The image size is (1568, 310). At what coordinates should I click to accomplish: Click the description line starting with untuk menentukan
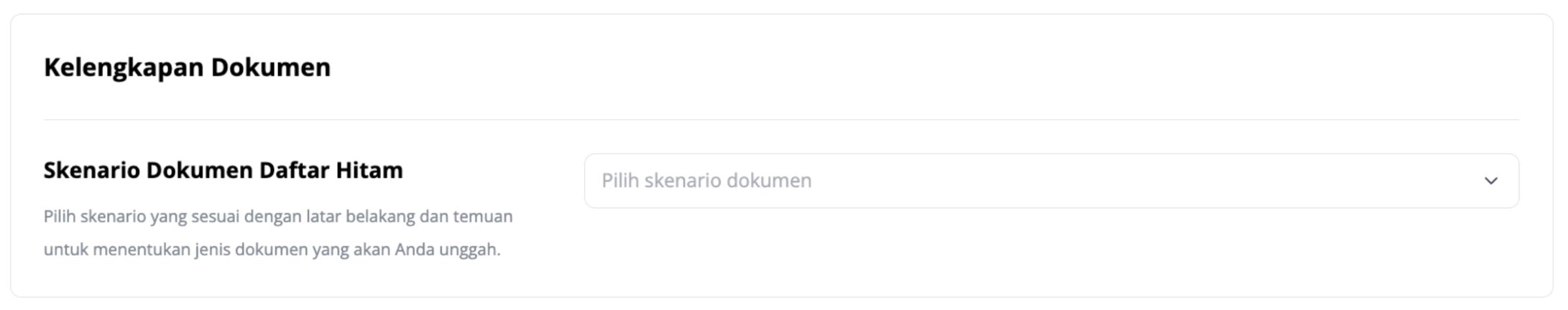pos(272,250)
